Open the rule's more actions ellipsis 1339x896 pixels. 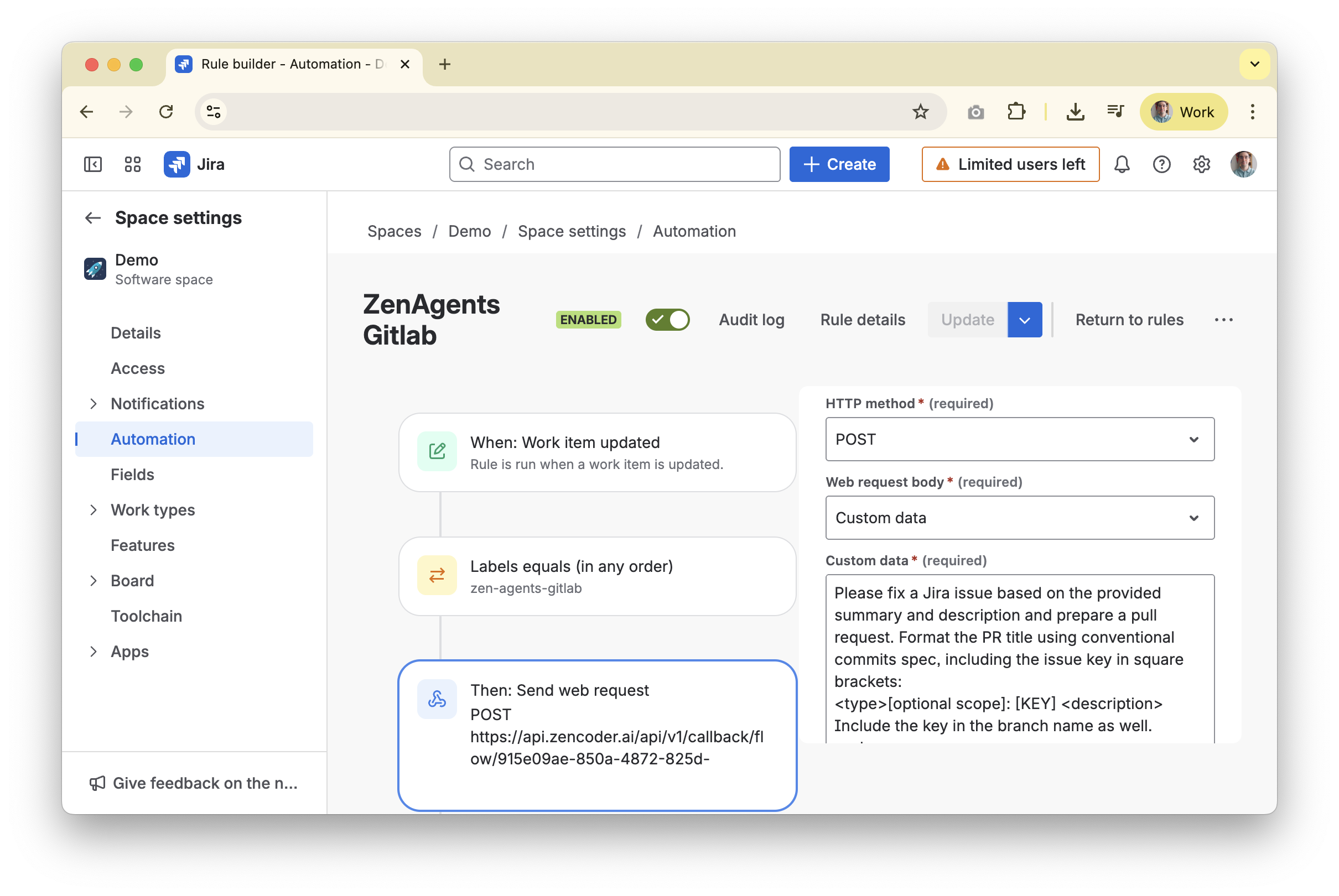pyautogui.click(x=1223, y=320)
